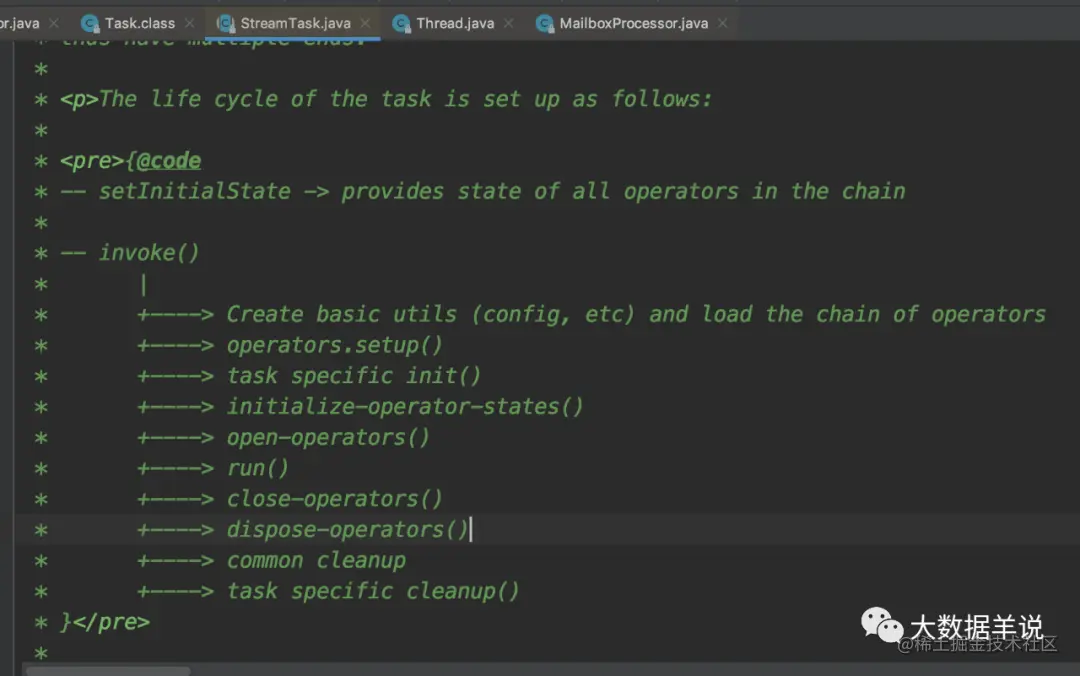Click the closing '}</pre>' tag
The height and width of the screenshot is (676, 1080).
[x=105, y=622]
